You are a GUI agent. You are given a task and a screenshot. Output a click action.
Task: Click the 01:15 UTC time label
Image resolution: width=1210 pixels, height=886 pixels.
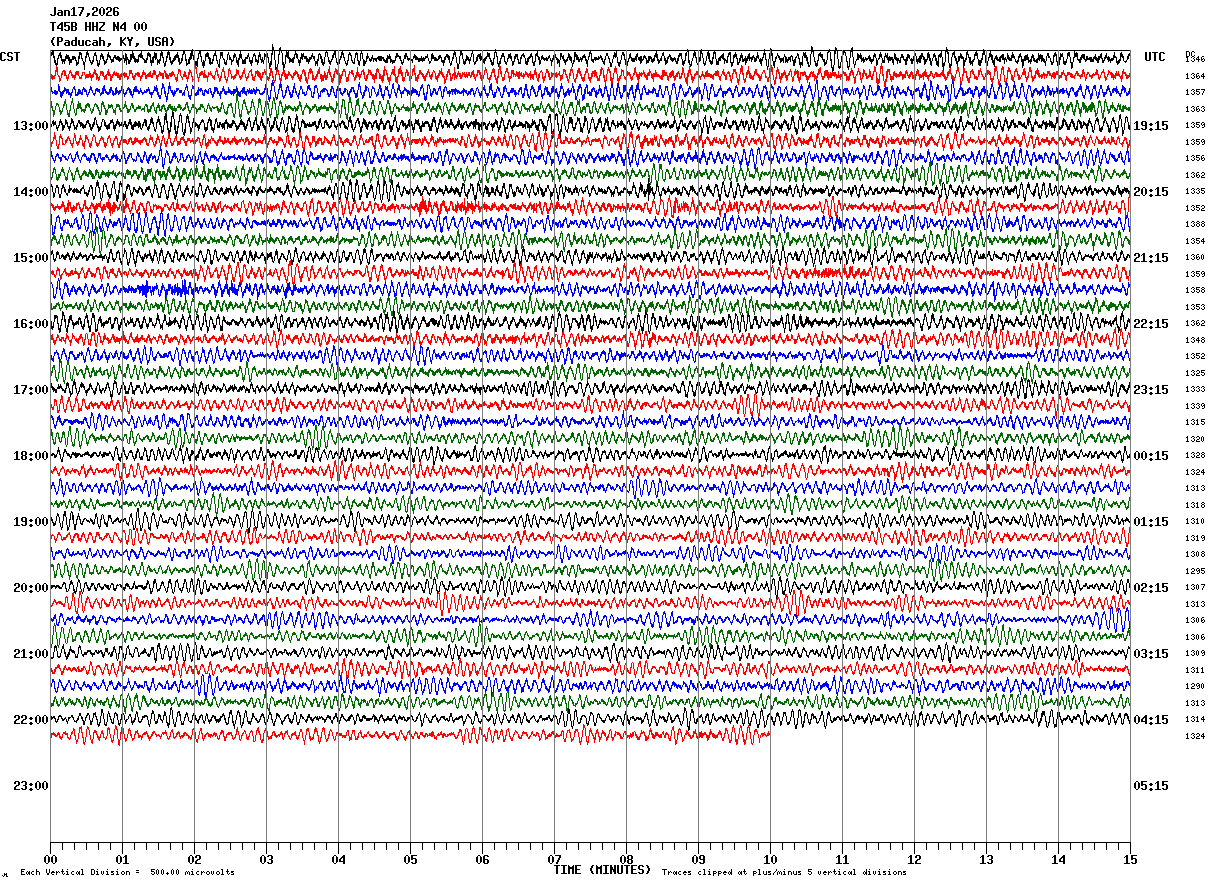click(1151, 522)
